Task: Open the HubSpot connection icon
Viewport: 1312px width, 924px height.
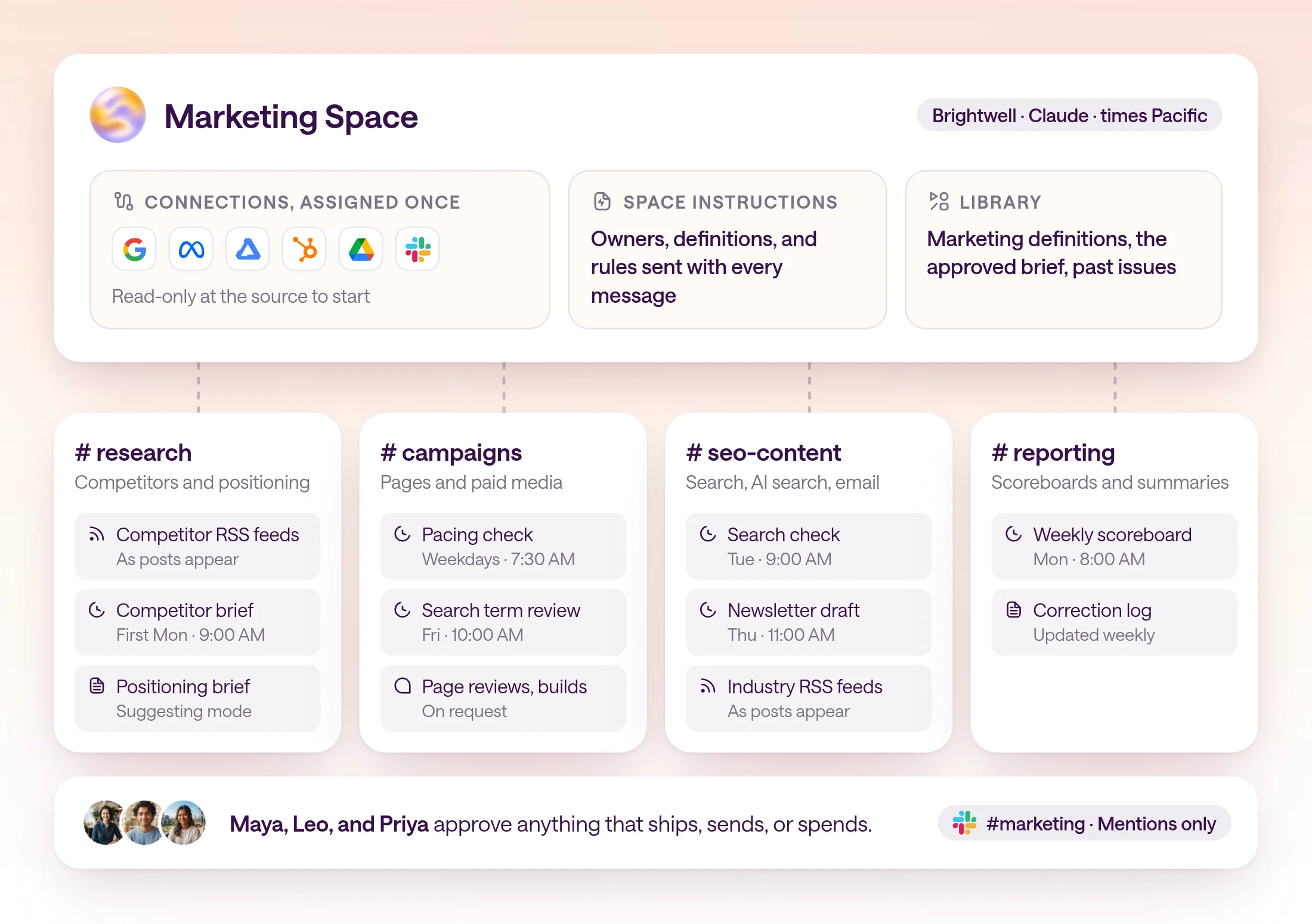Action: point(304,249)
